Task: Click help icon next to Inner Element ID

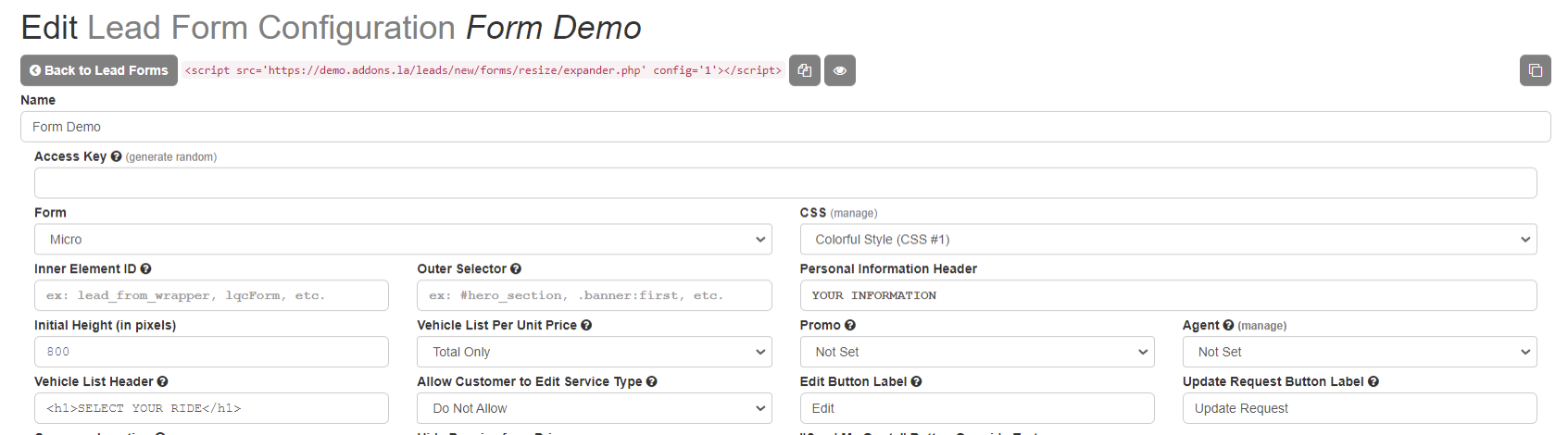Action: (145, 268)
